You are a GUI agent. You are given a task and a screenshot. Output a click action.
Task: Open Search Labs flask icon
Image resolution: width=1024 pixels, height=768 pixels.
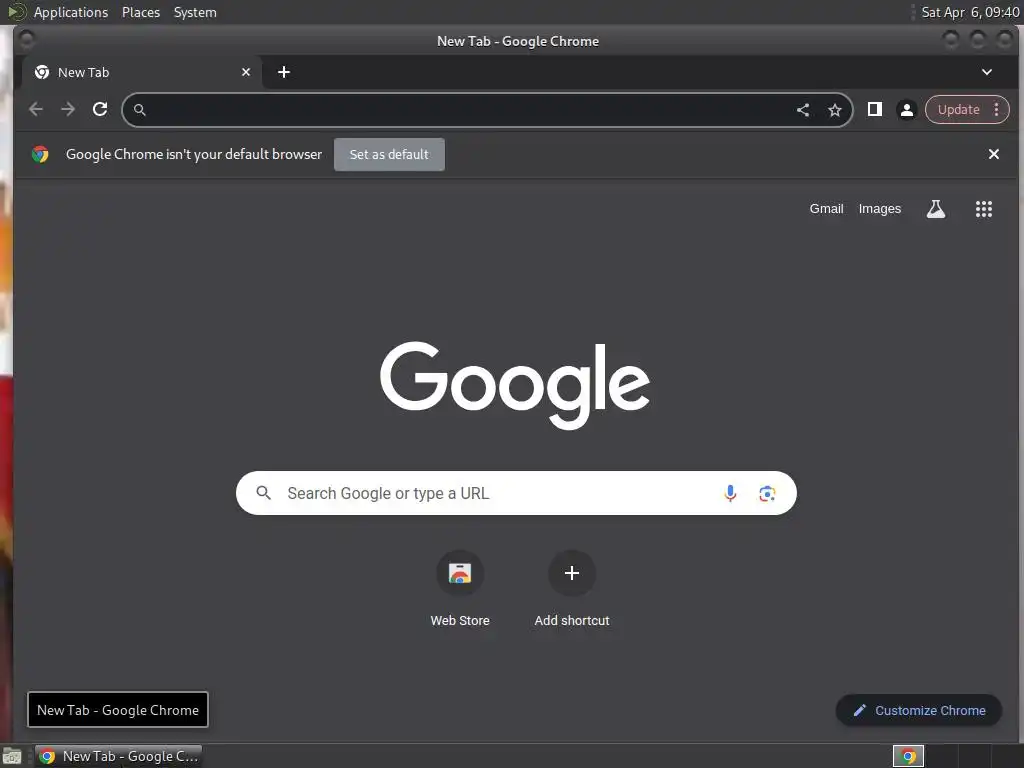coord(936,209)
